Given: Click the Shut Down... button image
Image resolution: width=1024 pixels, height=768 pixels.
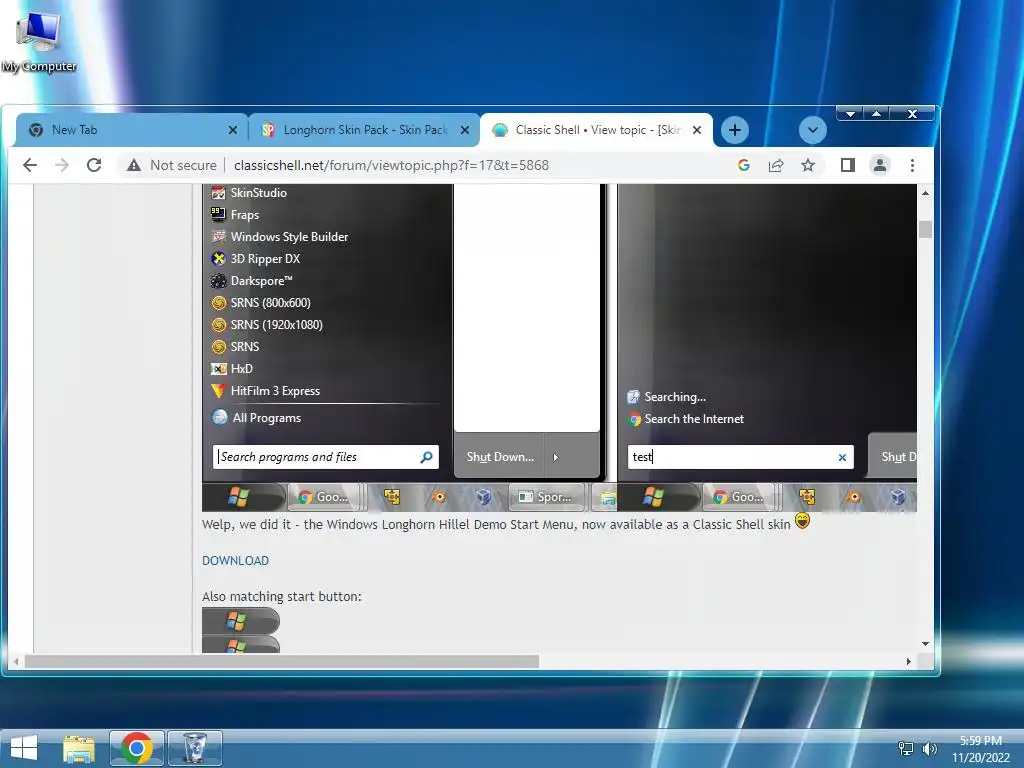Looking at the screenshot, I should 500,457.
